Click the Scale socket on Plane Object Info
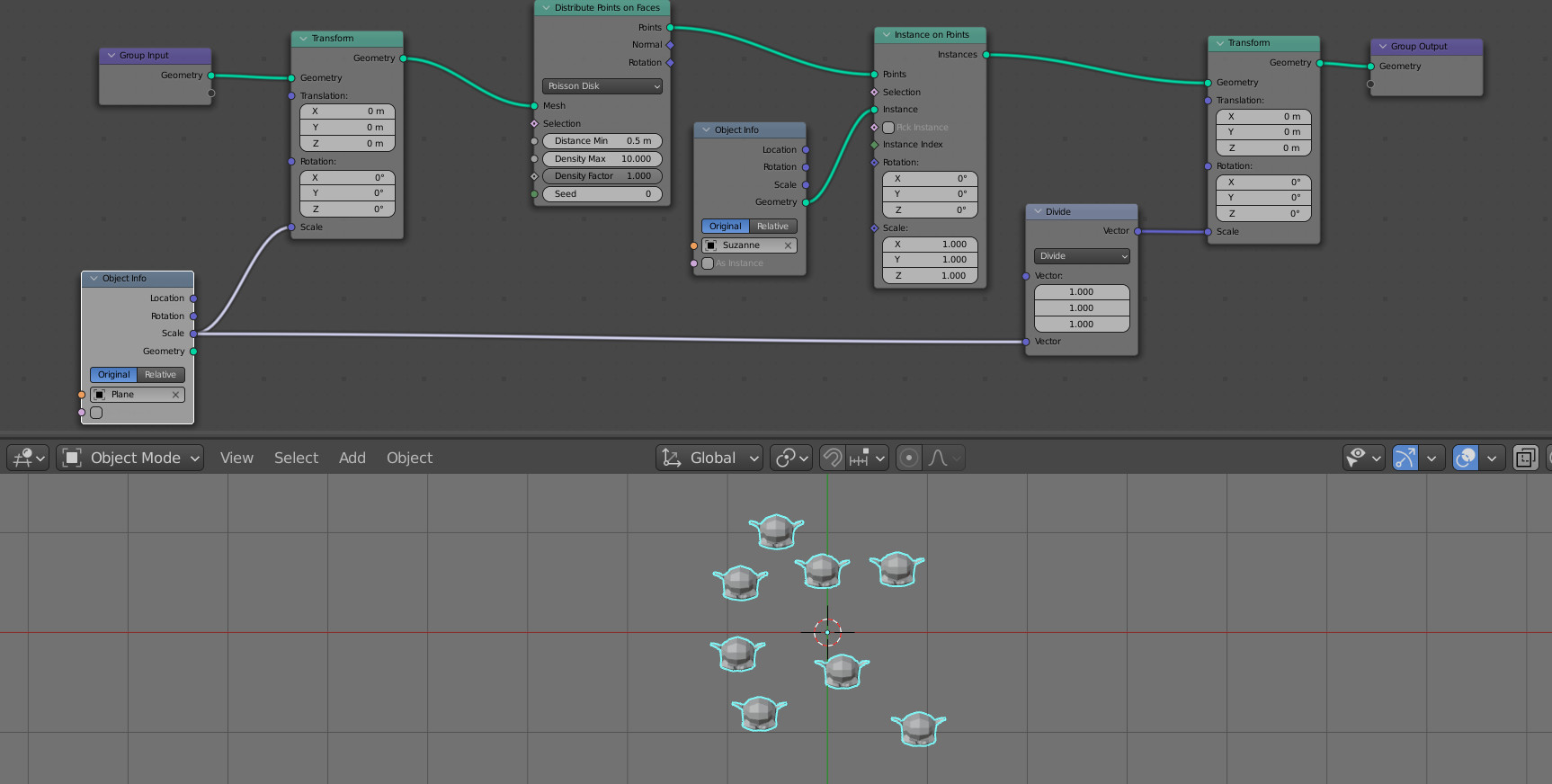The width and height of the screenshot is (1552, 784). click(193, 334)
